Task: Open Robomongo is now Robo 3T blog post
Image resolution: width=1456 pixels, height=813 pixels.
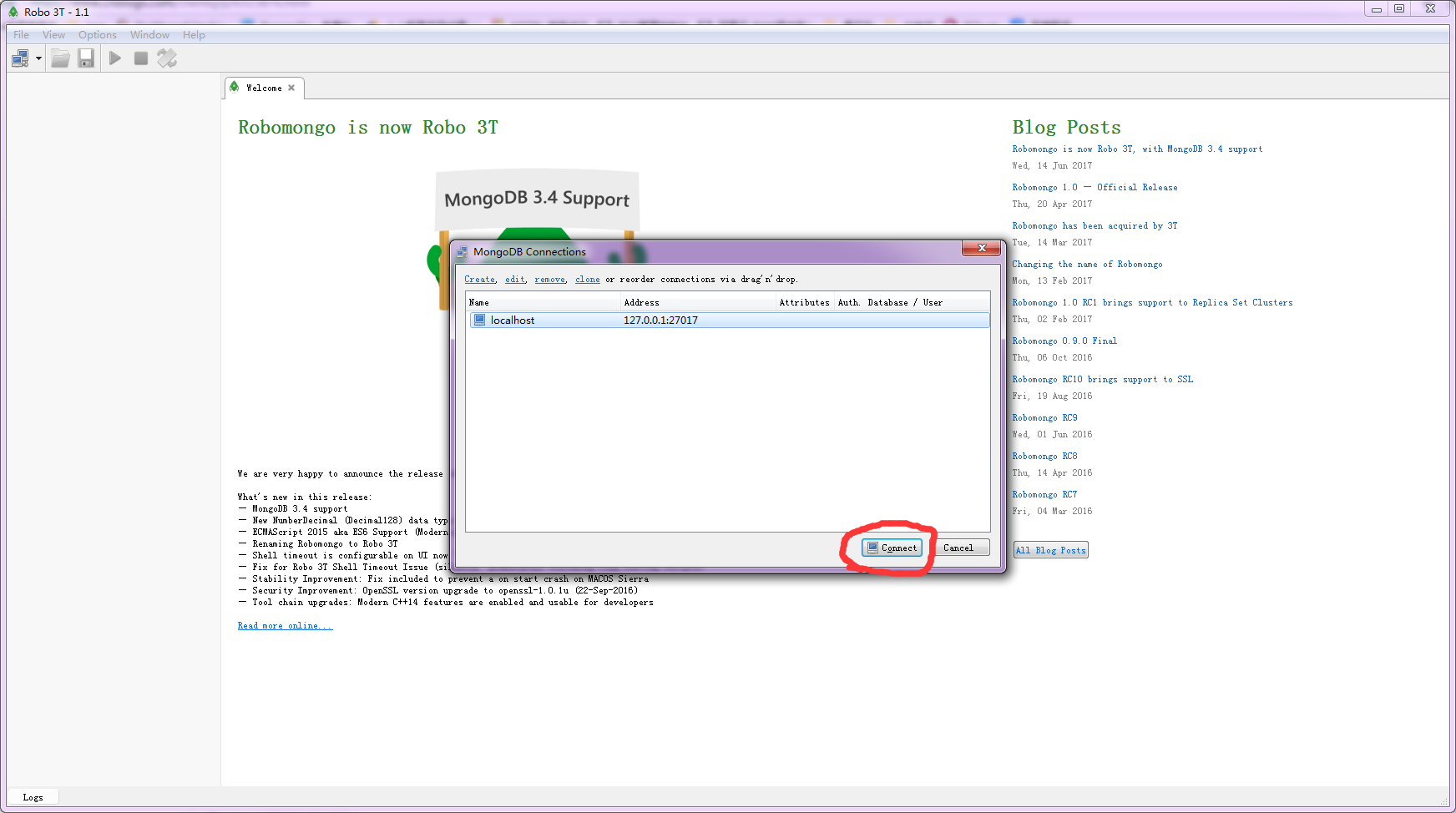Action: [x=1137, y=149]
